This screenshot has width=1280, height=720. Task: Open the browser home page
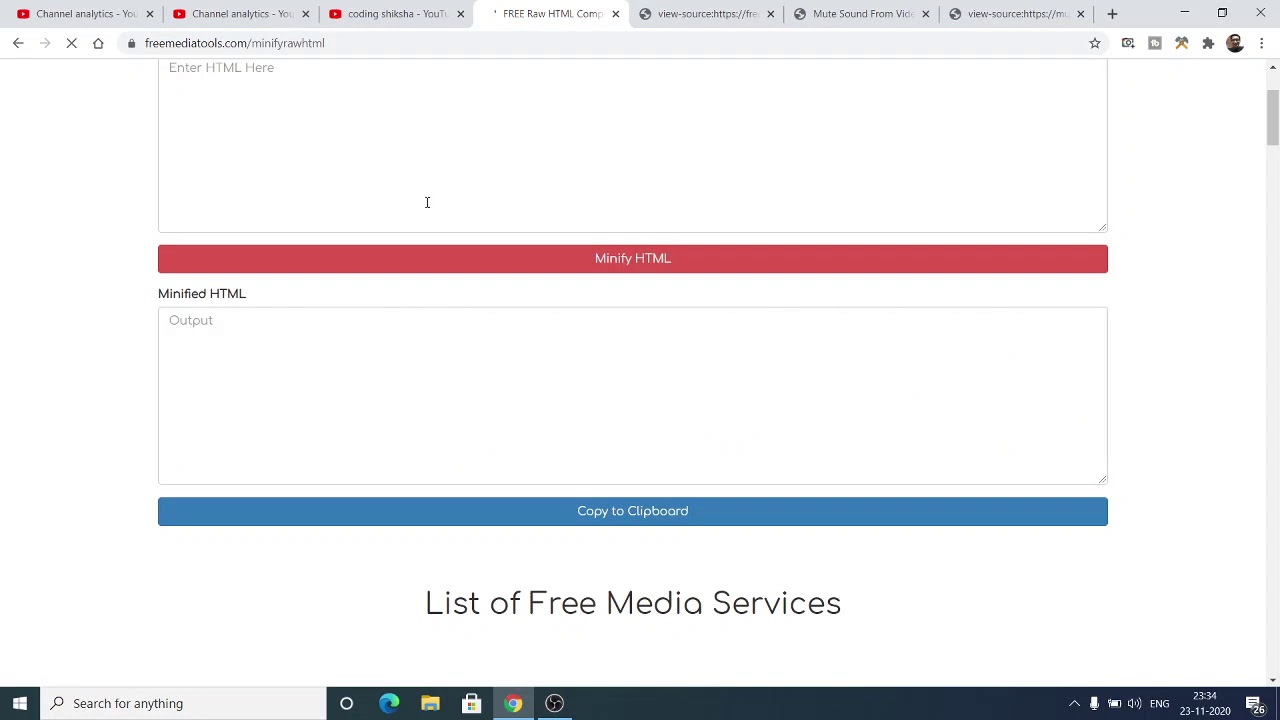tap(98, 43)
